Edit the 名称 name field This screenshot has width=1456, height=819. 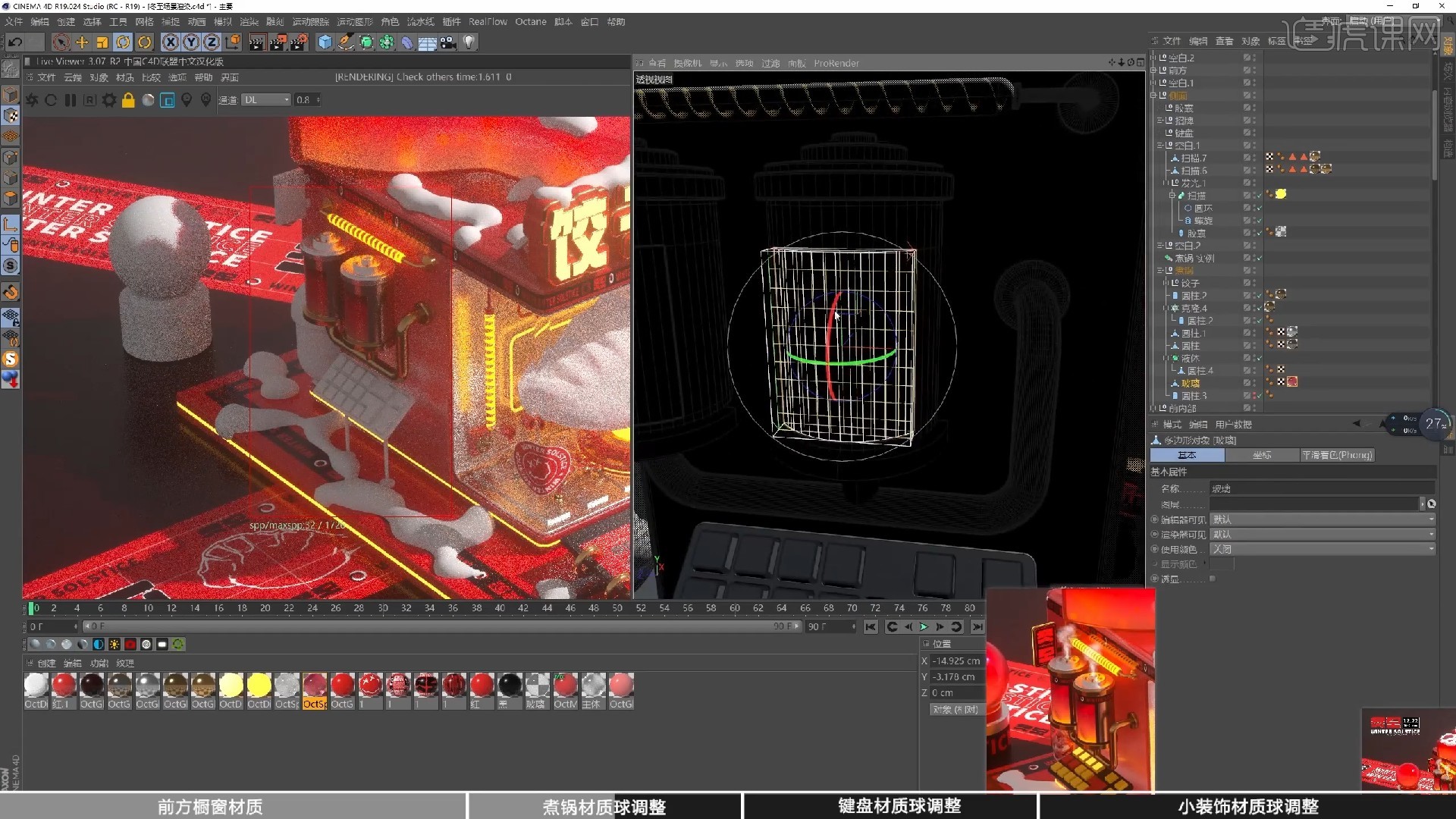click(1322, 489)
